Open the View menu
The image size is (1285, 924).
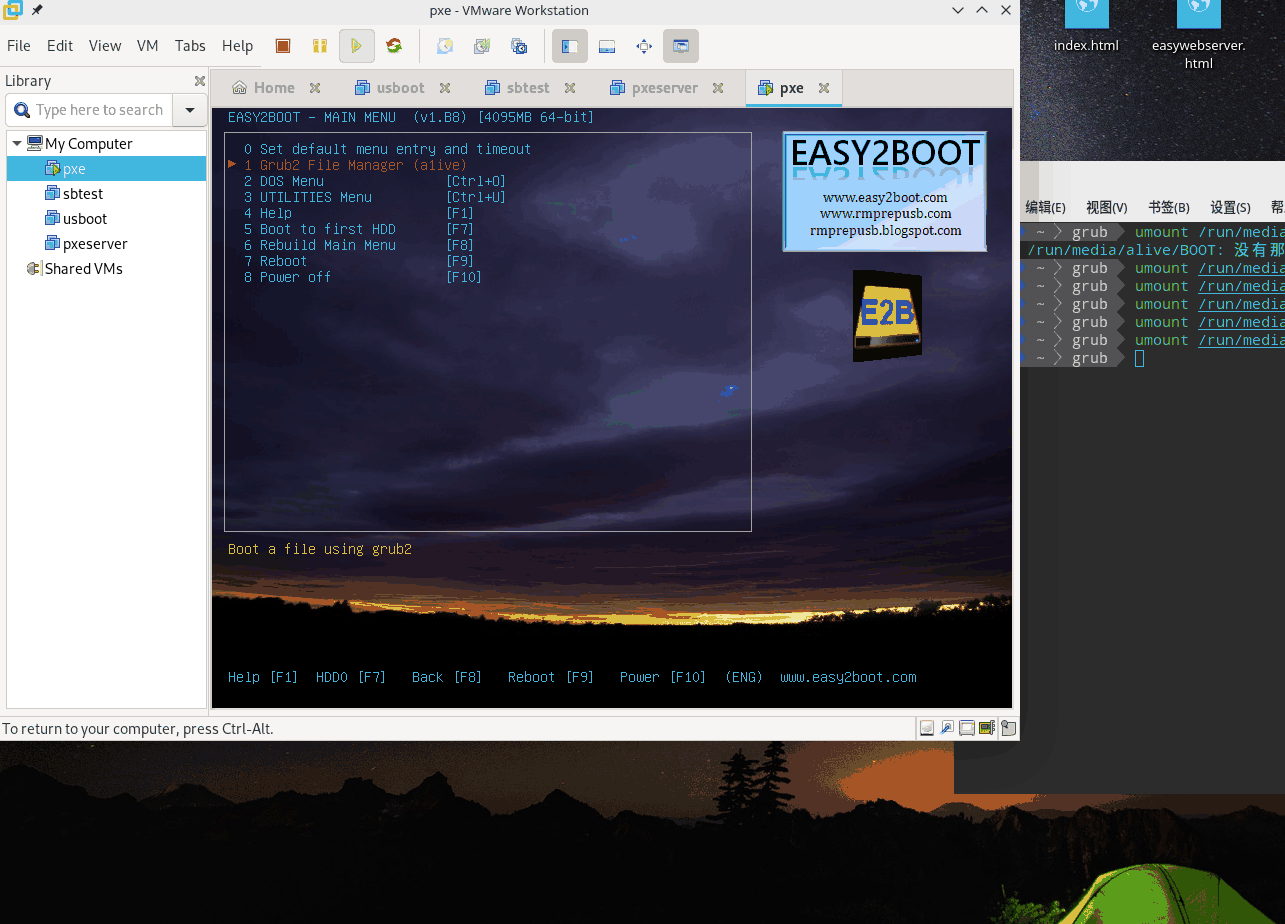[x=105, y=46]
